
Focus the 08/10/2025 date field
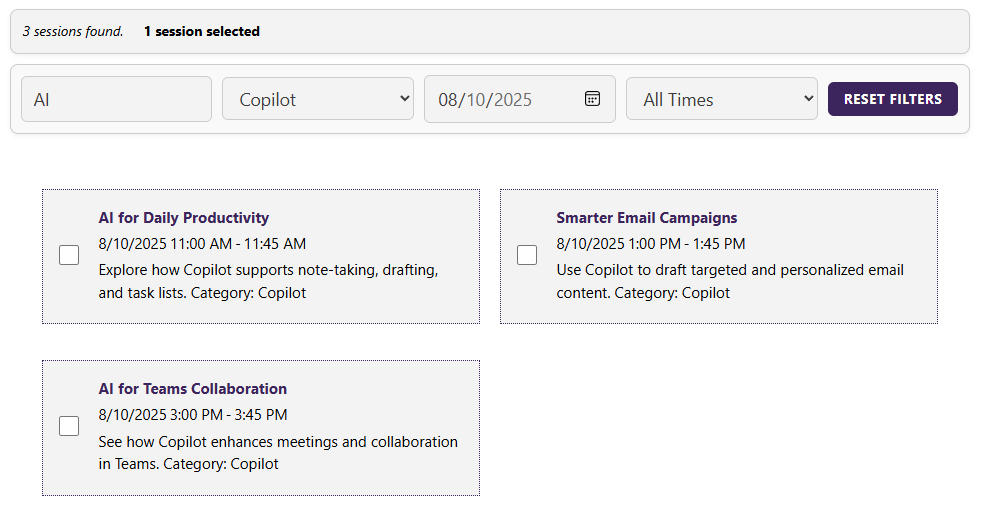coord(500,99)
